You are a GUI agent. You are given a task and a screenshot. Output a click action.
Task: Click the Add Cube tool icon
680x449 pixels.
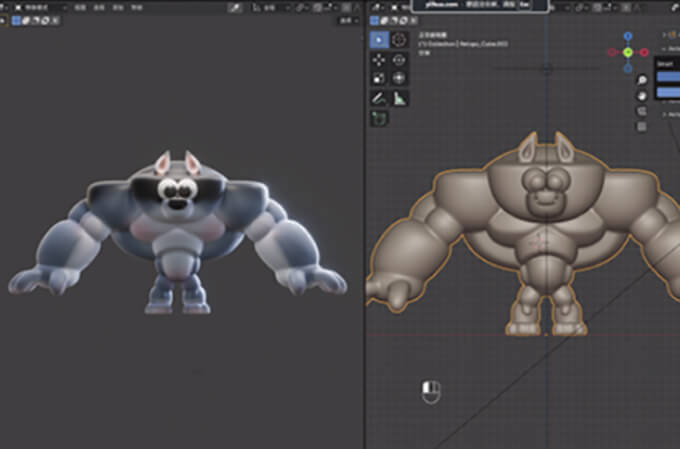click(380, 118)
